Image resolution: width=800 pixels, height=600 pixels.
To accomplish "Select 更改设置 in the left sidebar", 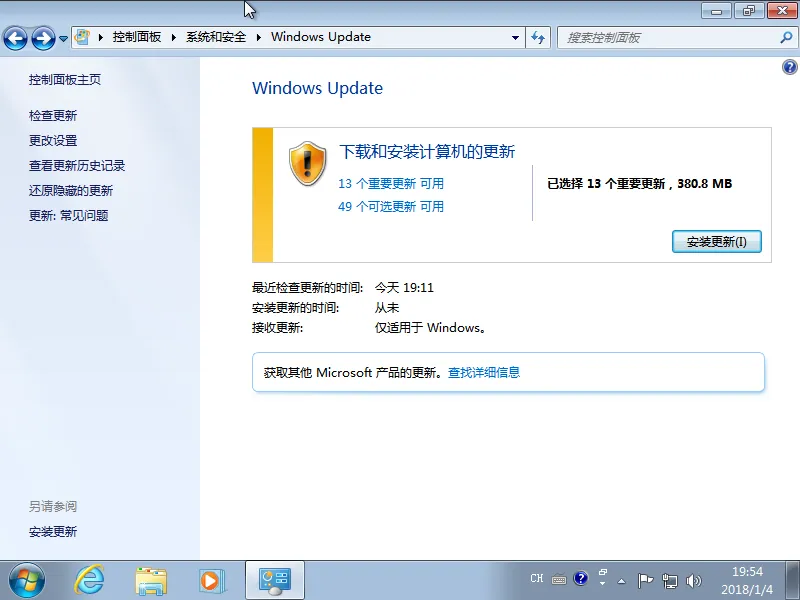I will [53, 141].
